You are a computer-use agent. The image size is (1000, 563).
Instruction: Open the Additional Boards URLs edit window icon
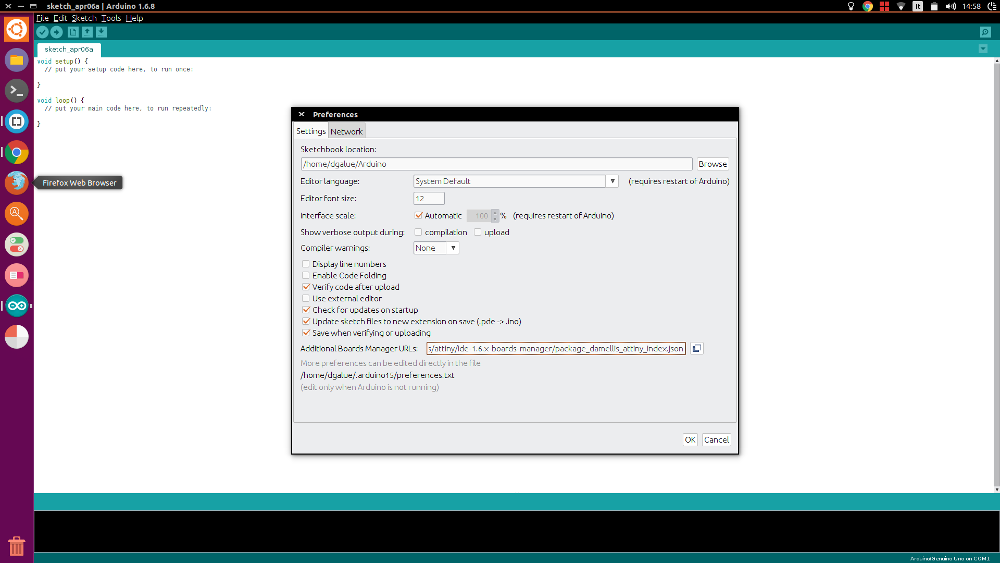pyautogui.click(x=696, y=349)
